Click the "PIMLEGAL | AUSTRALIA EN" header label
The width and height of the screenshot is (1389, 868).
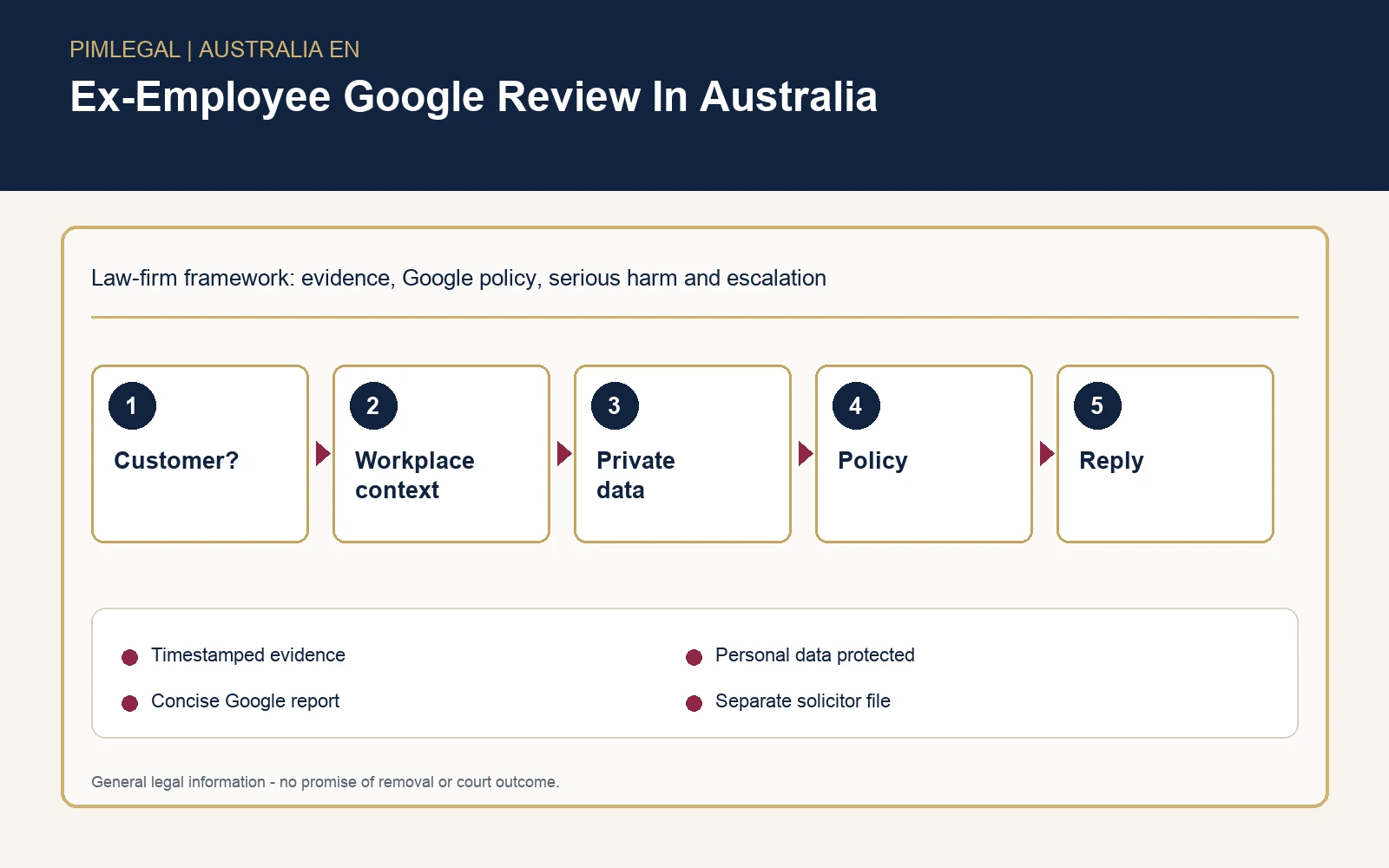[214, 49]
